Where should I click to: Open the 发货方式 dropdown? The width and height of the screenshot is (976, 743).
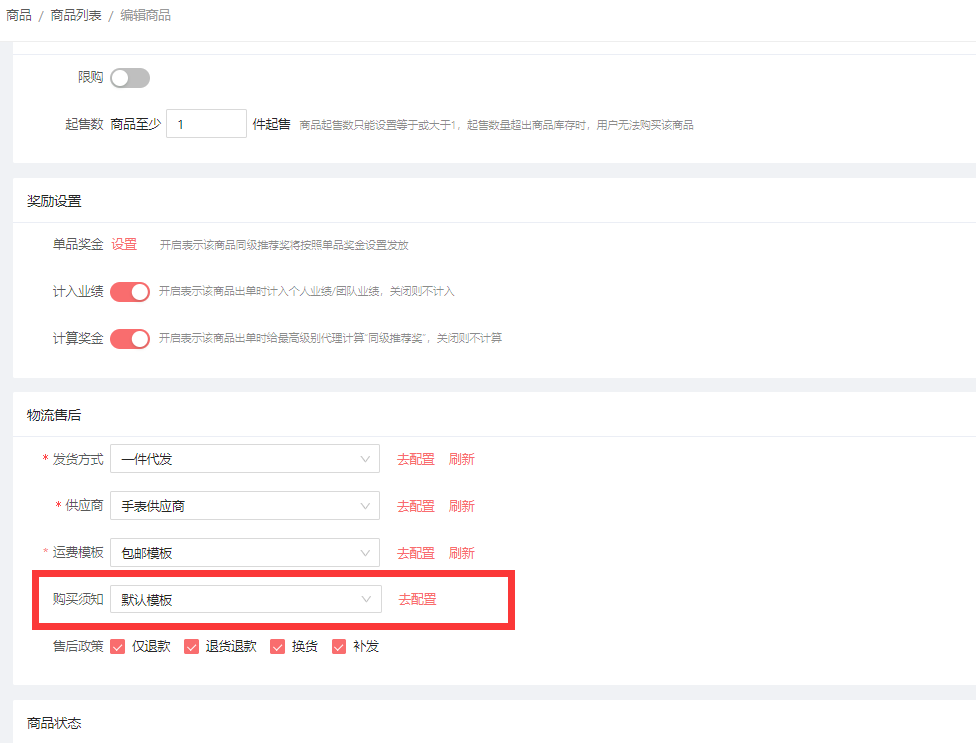point(245,459)
